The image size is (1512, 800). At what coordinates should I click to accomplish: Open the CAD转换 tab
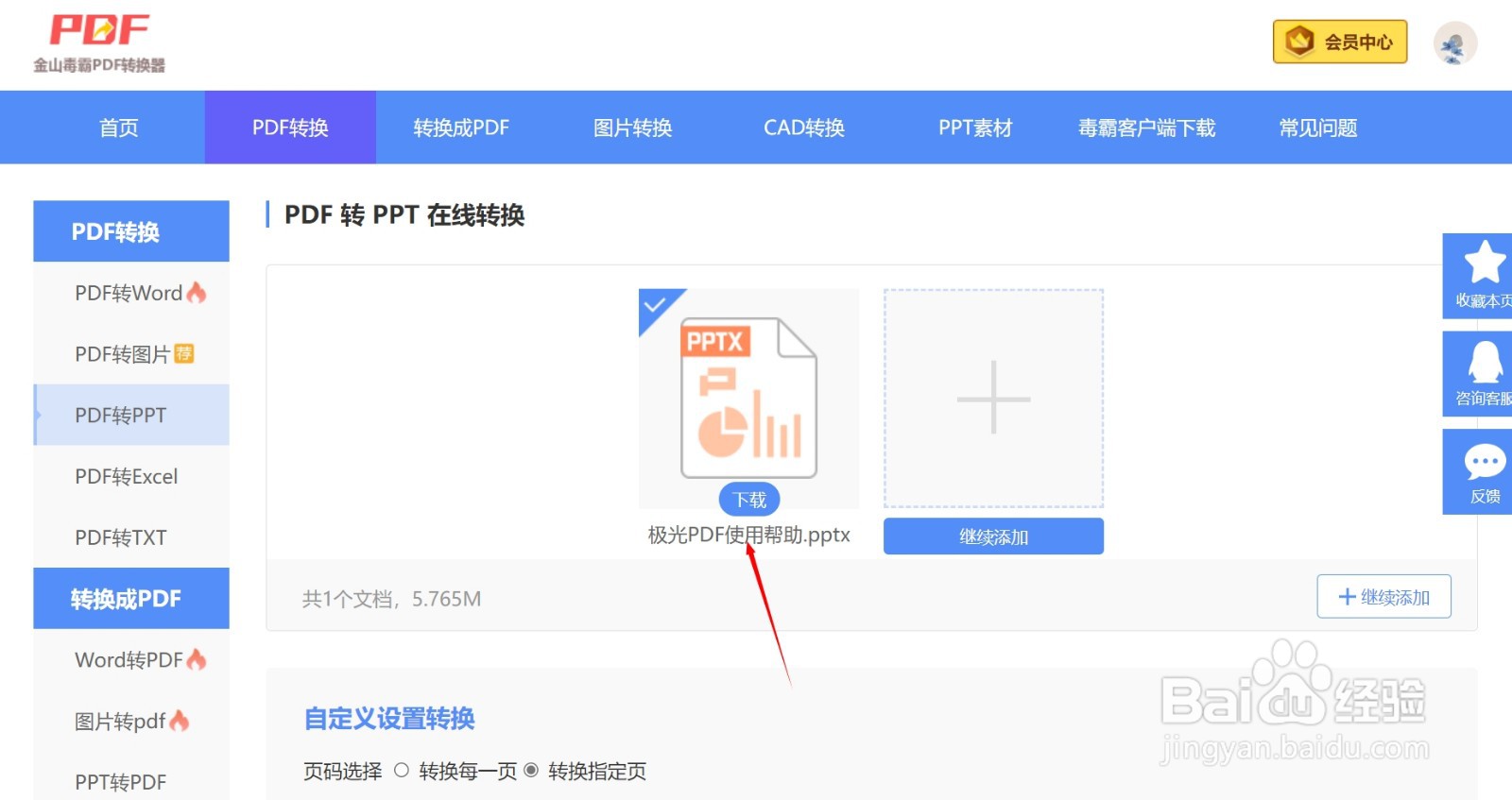click(x=804, y=128)
